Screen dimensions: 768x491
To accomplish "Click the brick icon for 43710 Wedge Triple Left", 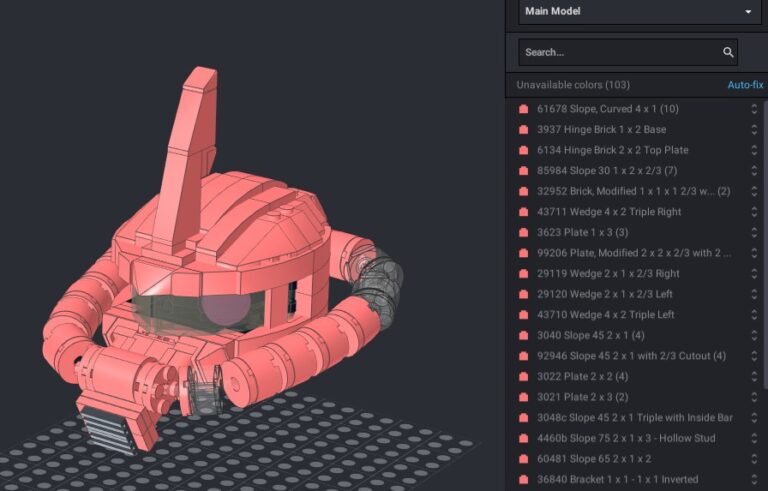I will click(524, 315).
